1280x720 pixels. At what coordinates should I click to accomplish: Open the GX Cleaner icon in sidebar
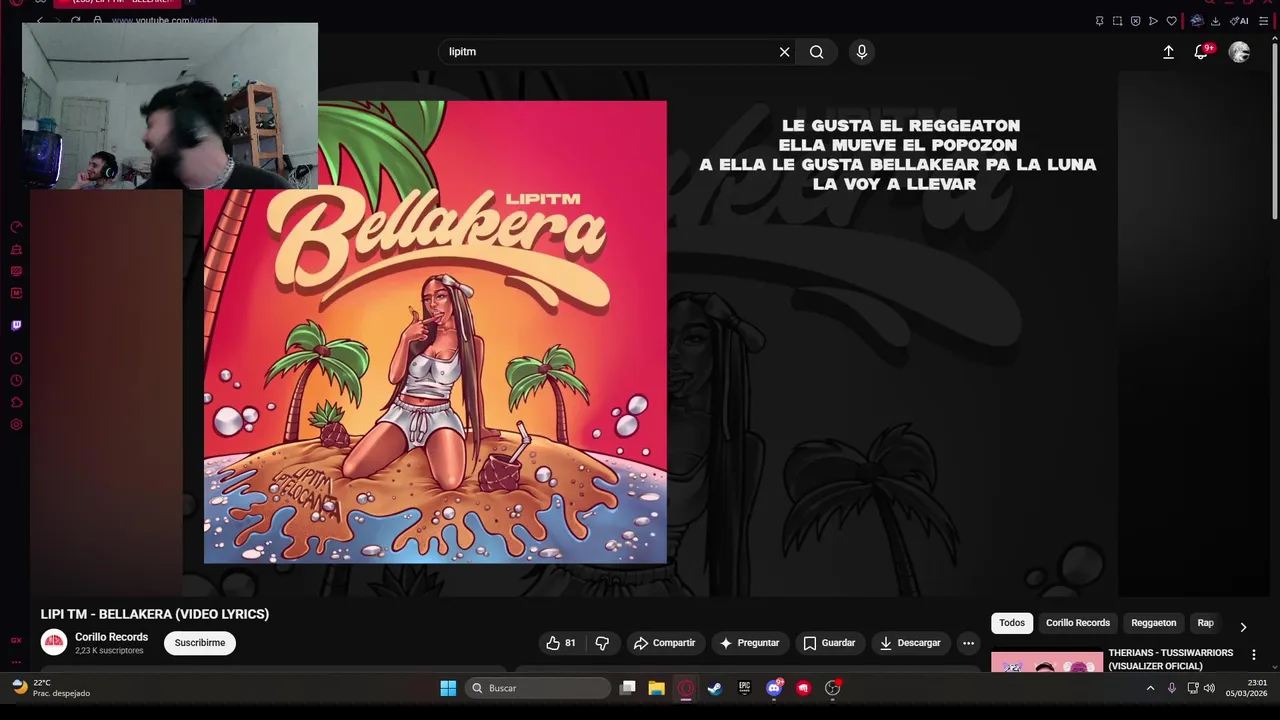(x=16, y=249)
